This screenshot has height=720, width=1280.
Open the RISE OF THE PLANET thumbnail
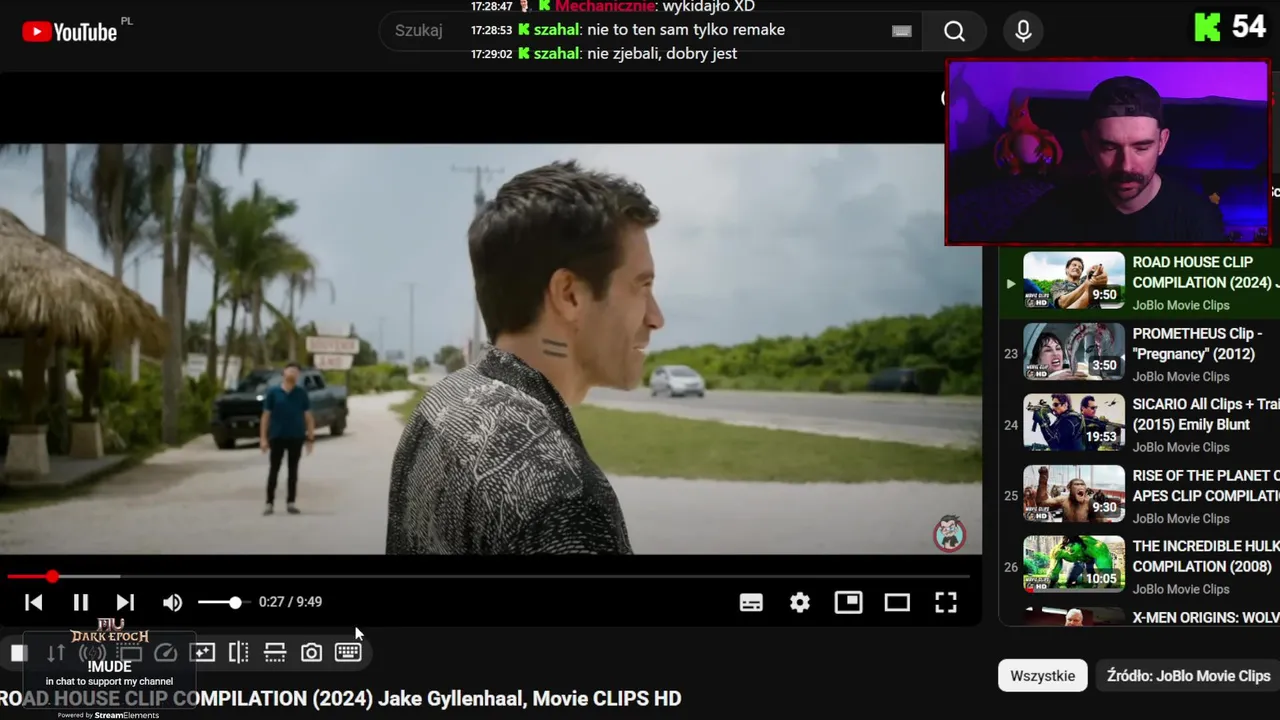pos(1074,493)
